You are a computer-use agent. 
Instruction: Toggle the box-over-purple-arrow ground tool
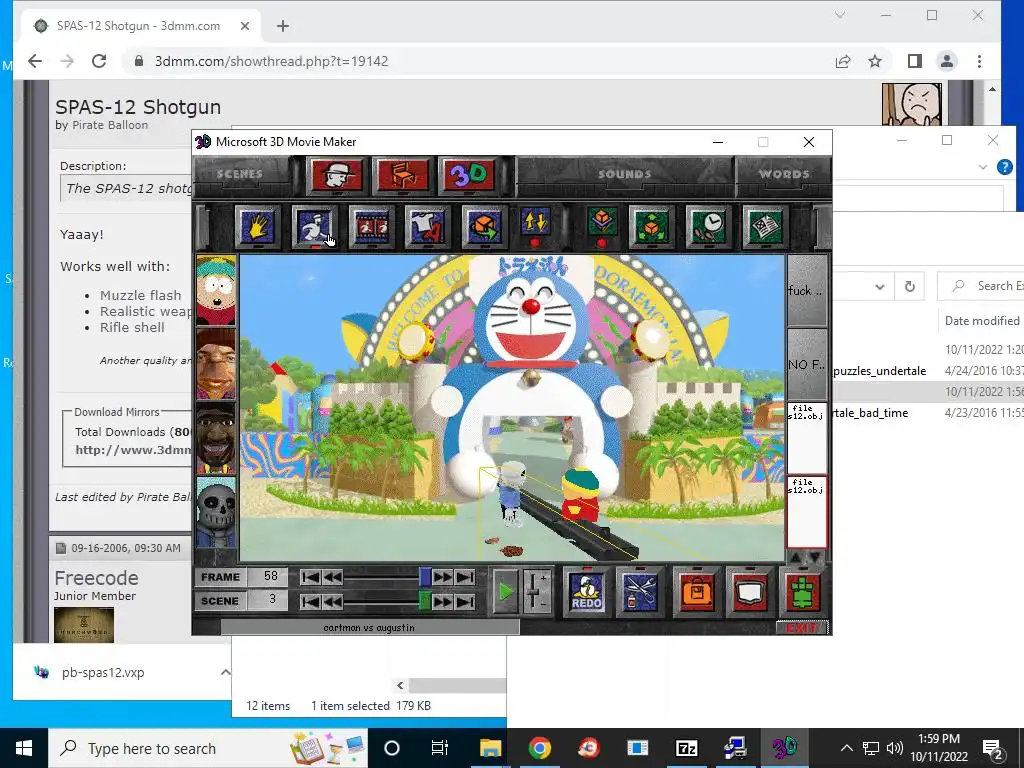coord(601,223)
